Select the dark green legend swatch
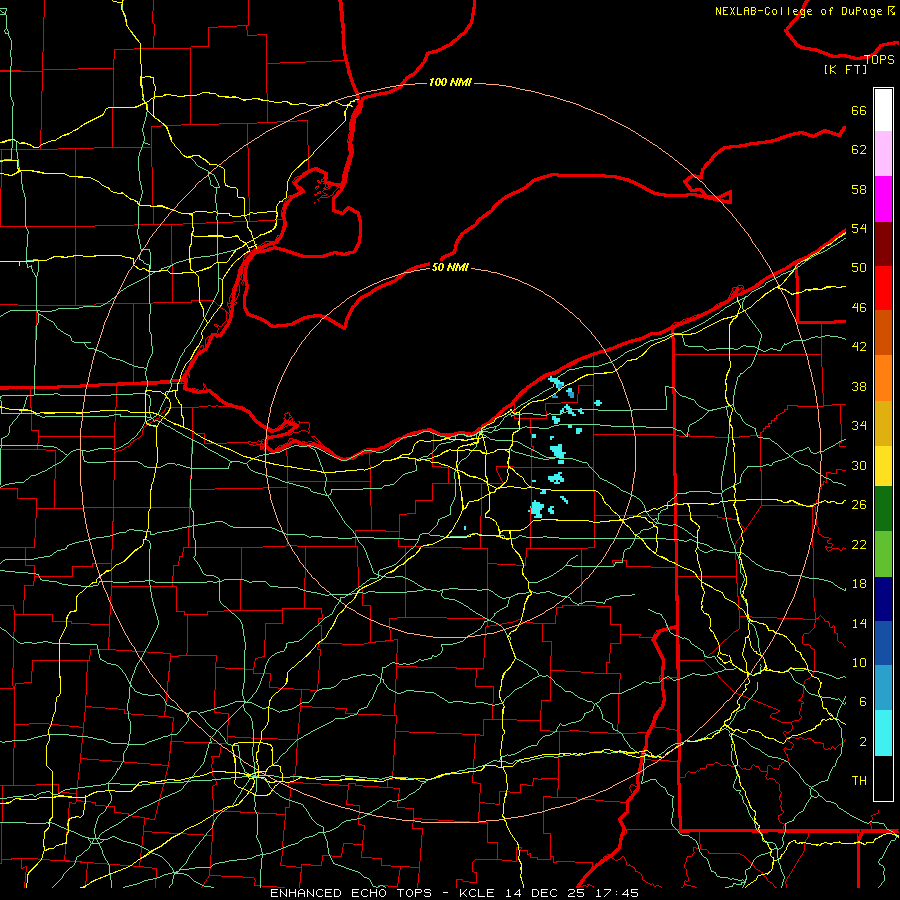 883,509
